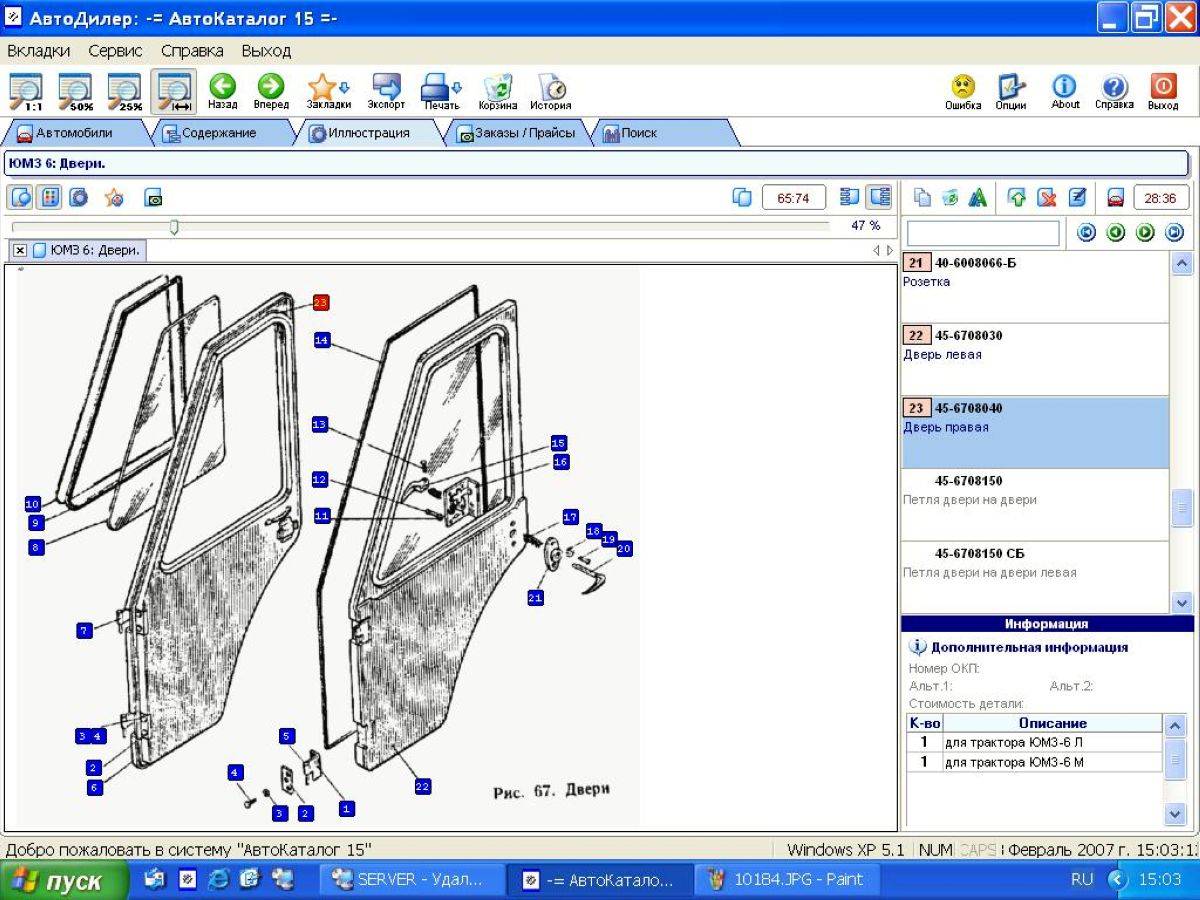This screenshot has width=1200, height=900.
Task: Click the letter A font icon
Action: point(977,198)
